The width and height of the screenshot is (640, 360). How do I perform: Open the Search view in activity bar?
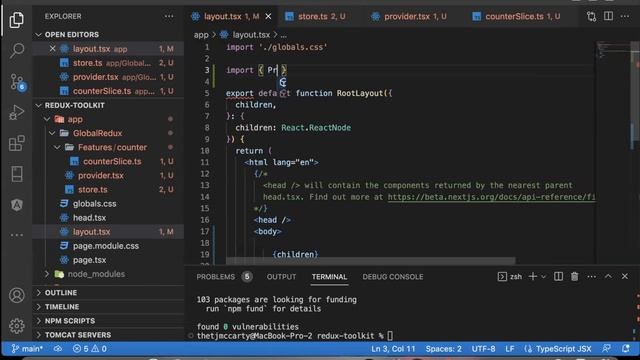[x=16, y=51]
